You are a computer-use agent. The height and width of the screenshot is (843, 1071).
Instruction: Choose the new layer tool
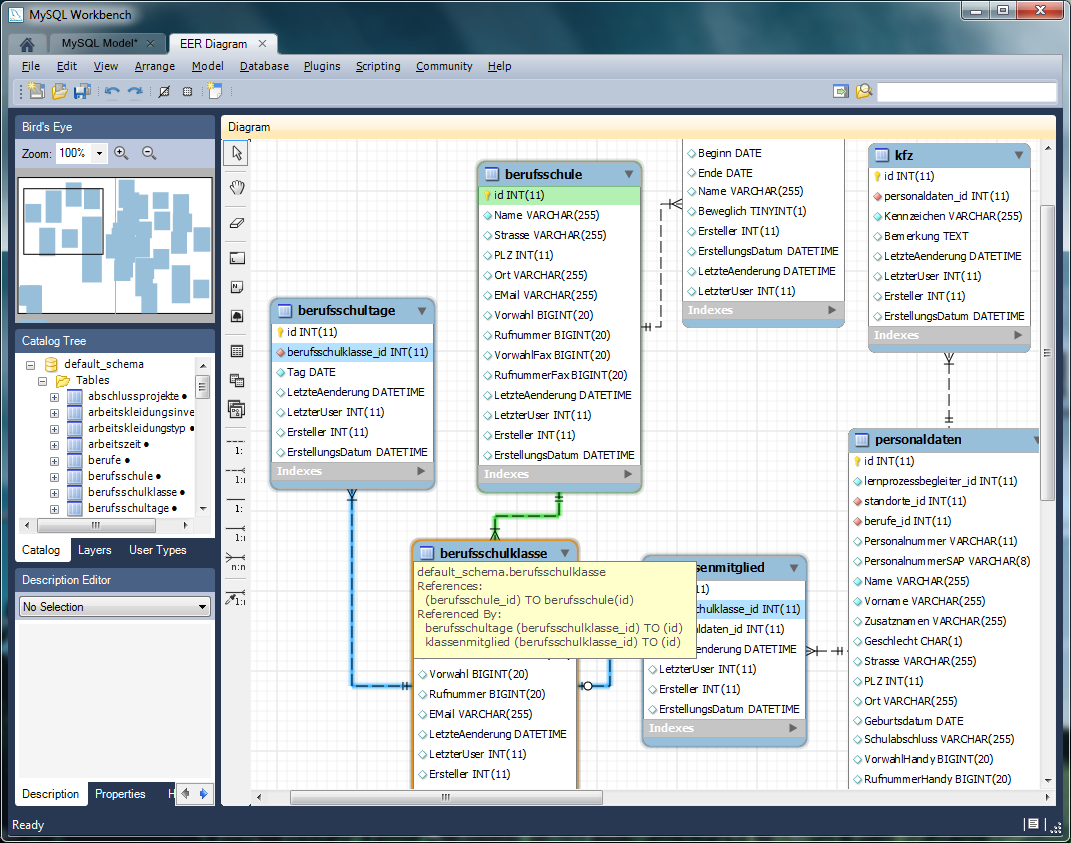[236, 258]
